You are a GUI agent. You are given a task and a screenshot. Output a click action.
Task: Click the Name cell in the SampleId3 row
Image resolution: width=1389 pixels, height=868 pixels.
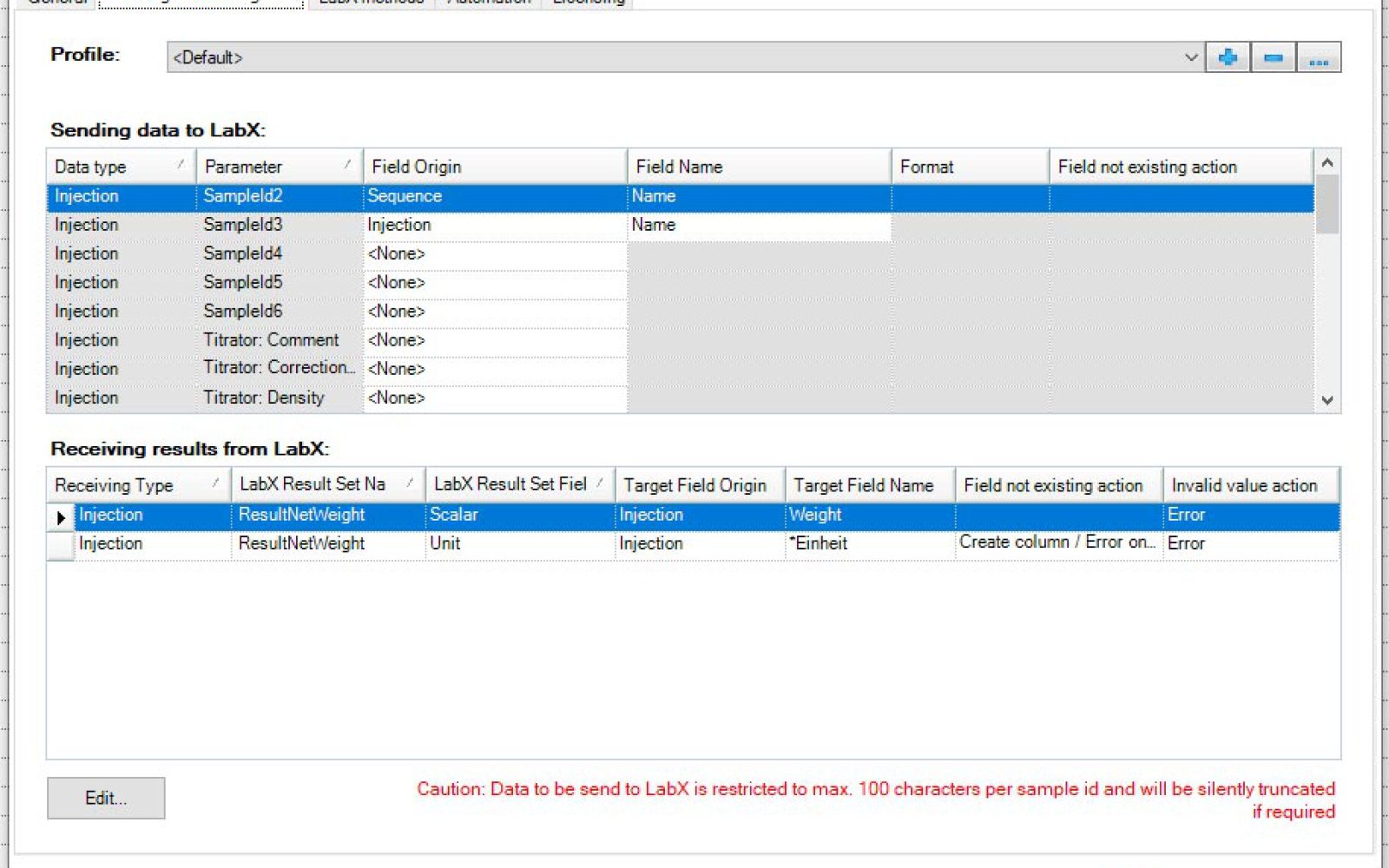760,225
